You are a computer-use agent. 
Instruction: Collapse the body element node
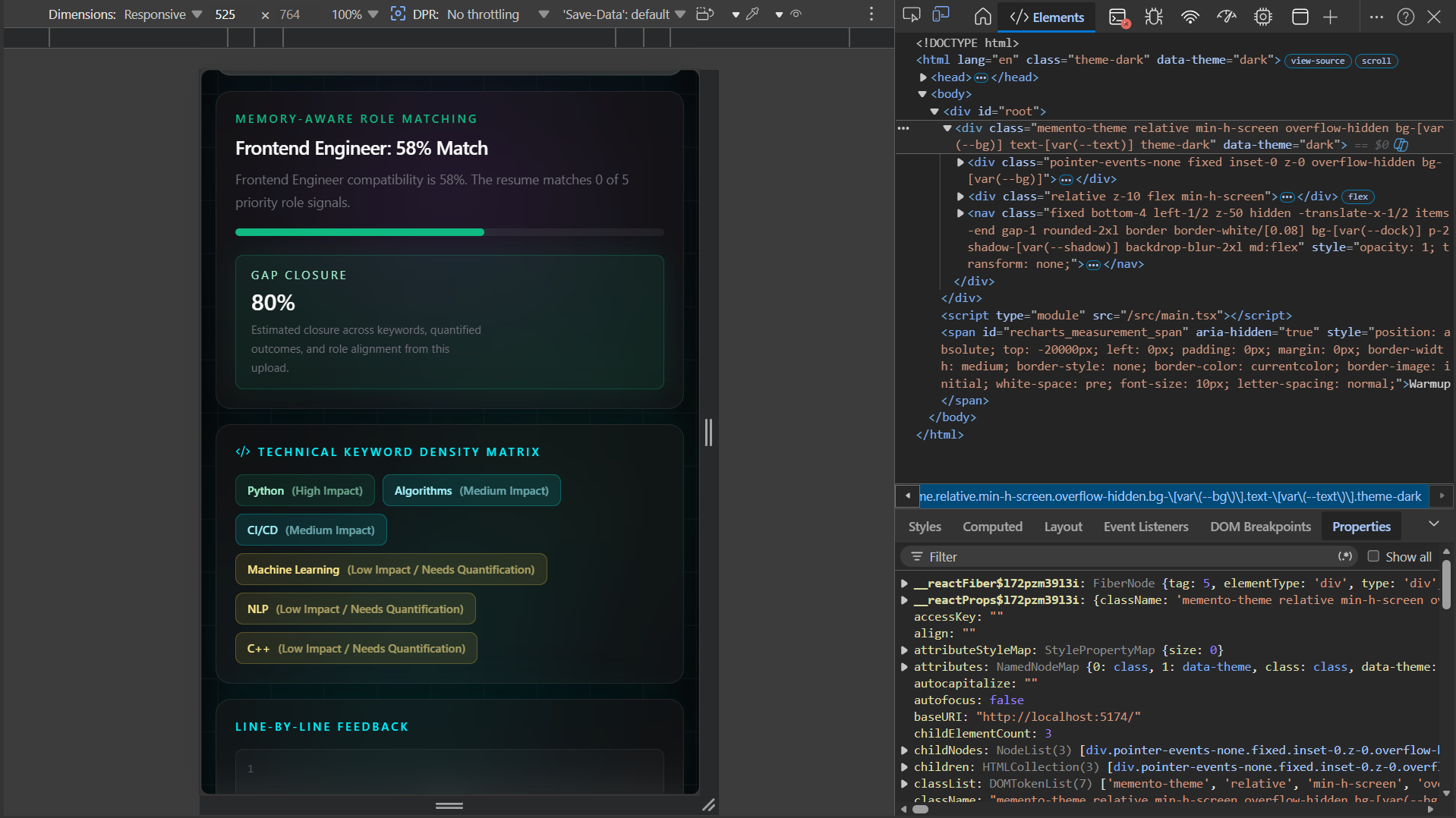coord(922,94)
